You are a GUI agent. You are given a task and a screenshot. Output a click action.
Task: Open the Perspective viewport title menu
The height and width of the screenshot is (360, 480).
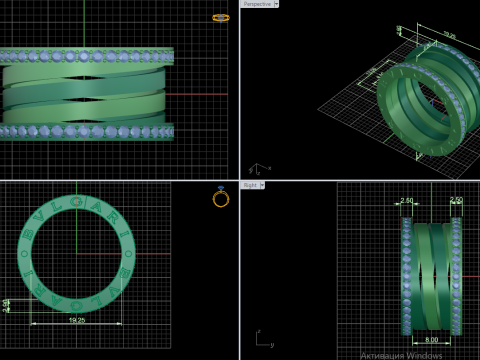click(257, 4)
